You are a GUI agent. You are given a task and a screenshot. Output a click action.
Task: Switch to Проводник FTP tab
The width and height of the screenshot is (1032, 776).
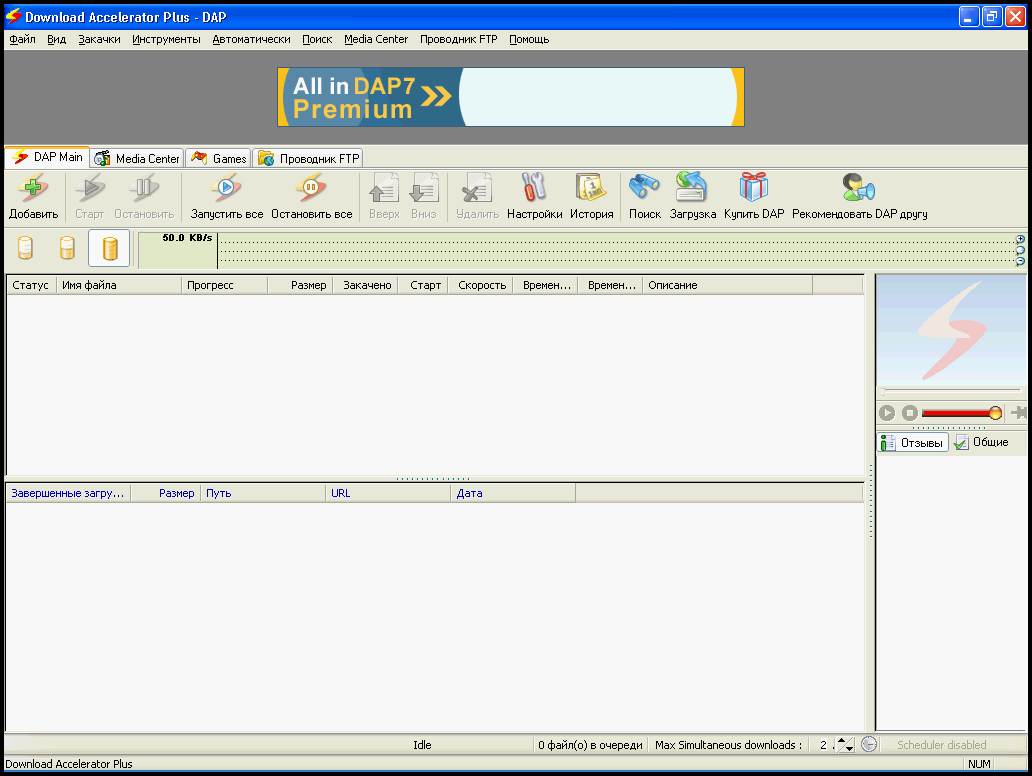[x=309, y=159]
